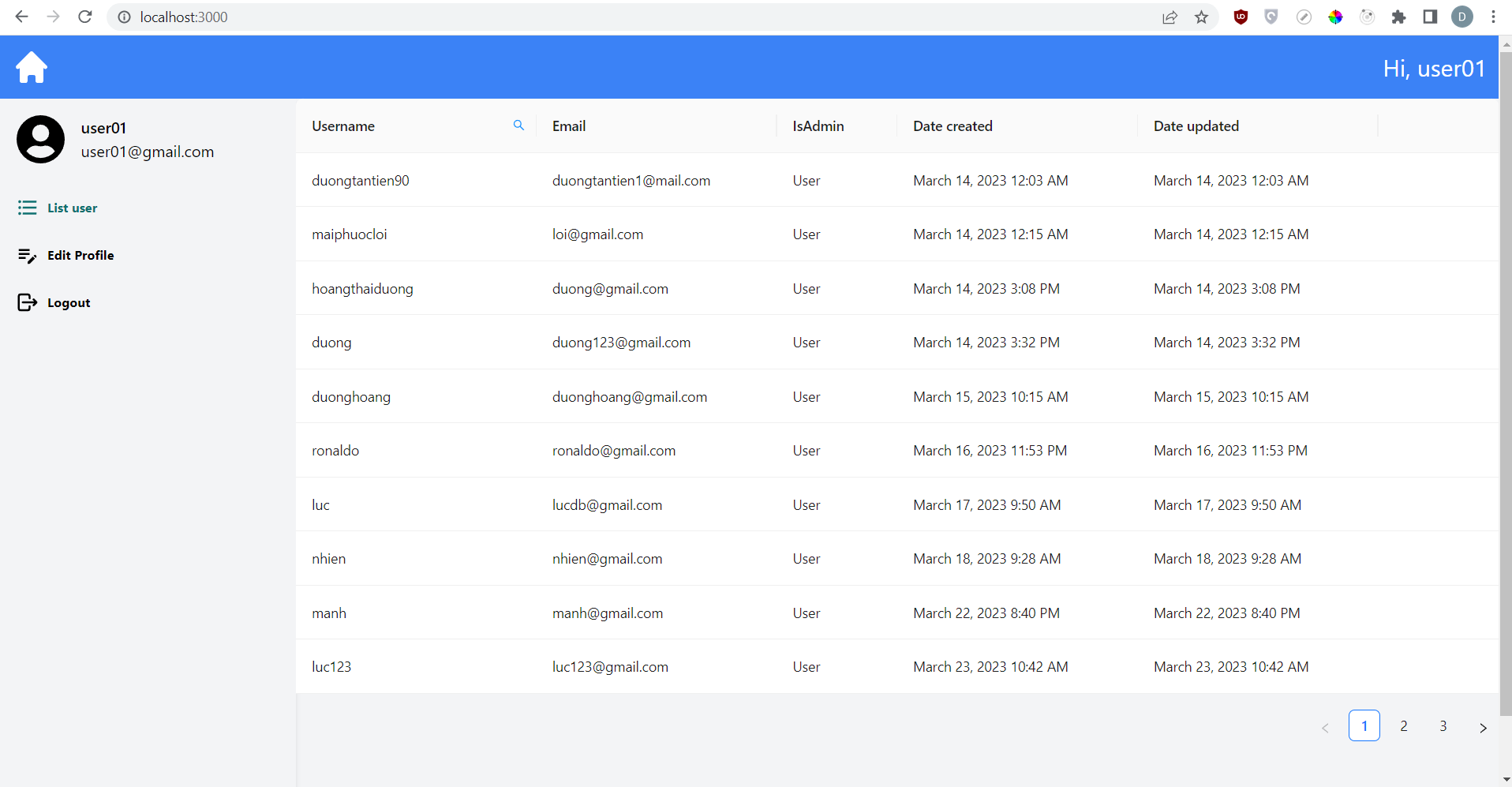Click the List user menu icon
This screenshot has height=787, width=1512.
(28, 208)
